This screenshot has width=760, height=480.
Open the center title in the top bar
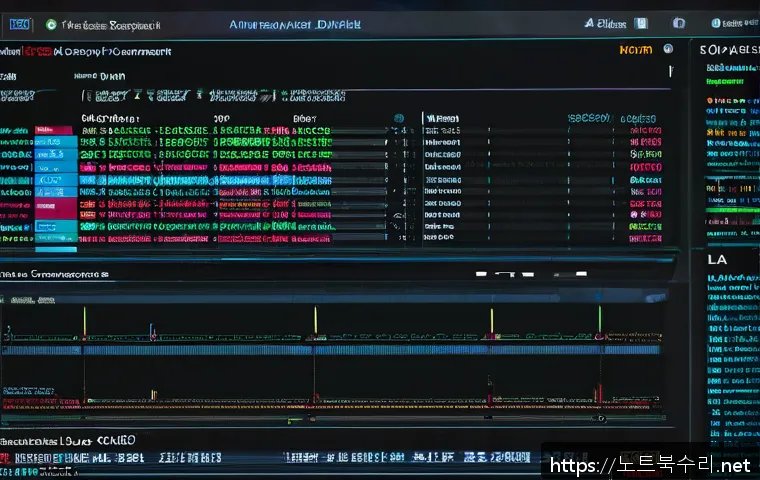pyautogui.click(x=294, y=24)
